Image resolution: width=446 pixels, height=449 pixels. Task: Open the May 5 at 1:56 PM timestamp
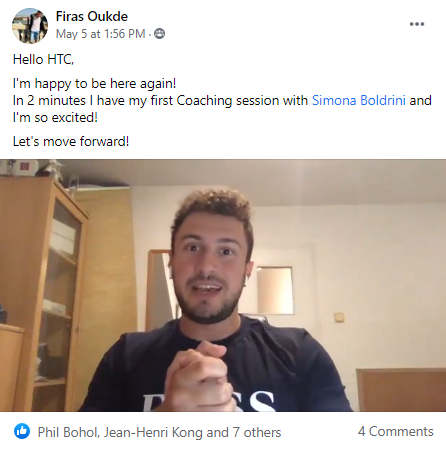point(101,34)
